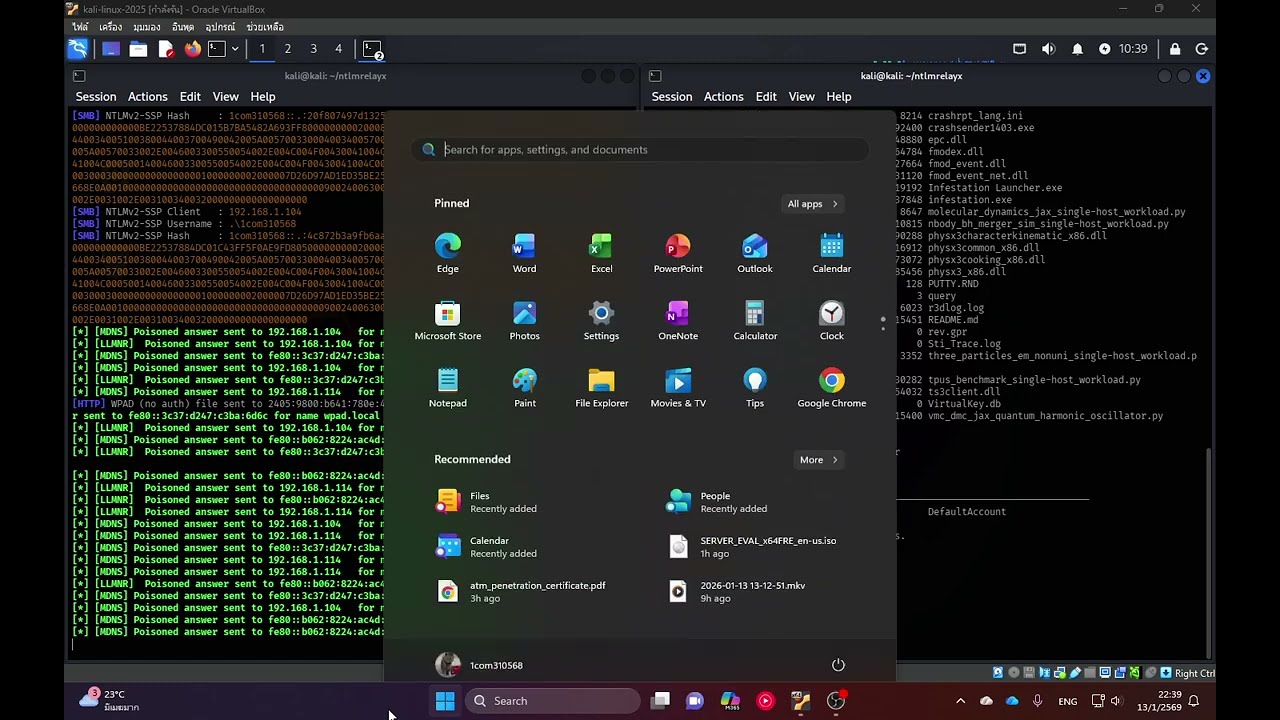
Task: Open the Clock app
Action: (832, 320)
